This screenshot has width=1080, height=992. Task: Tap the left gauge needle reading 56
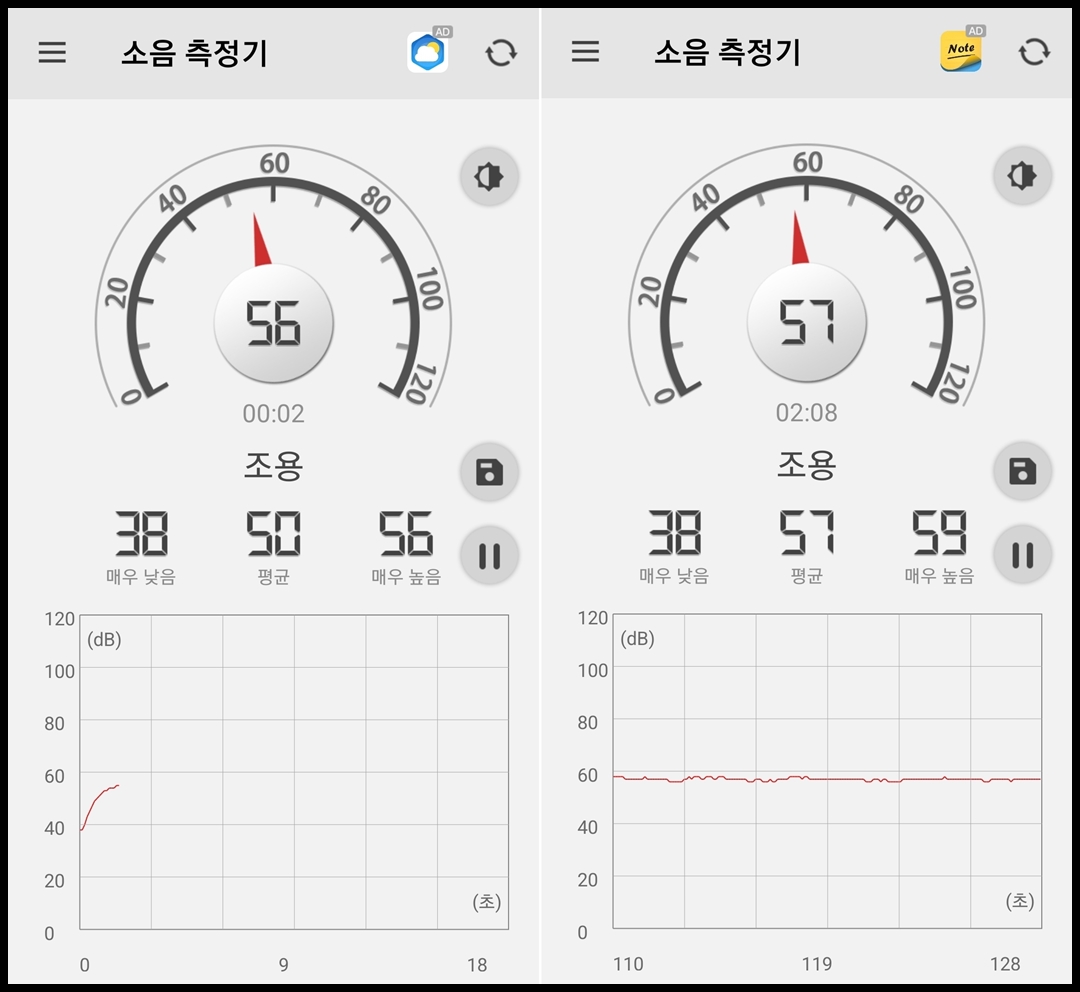(x=272, y=320)
